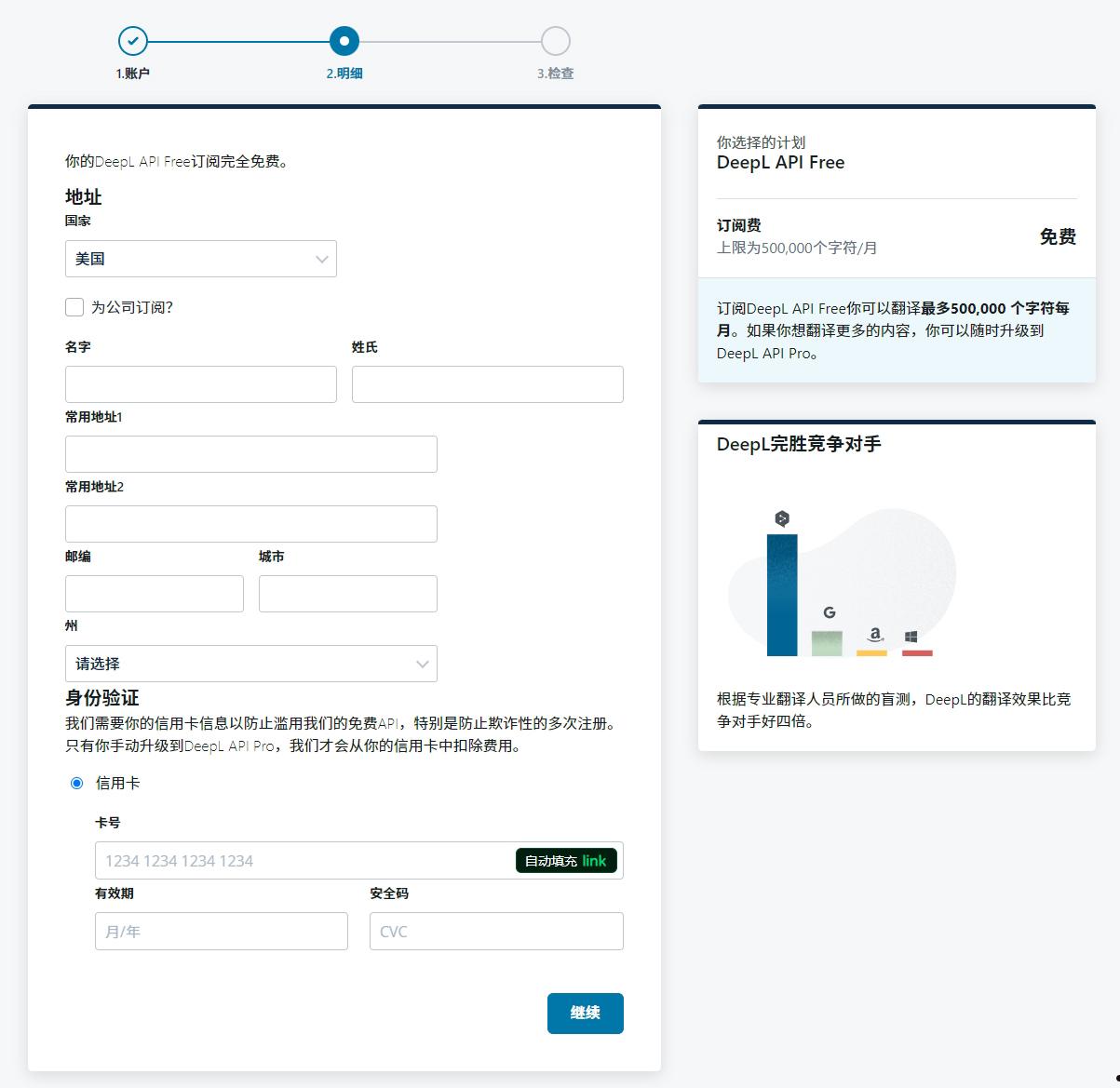
Task: Focus the 城市 input field
Action: [348, 594]
